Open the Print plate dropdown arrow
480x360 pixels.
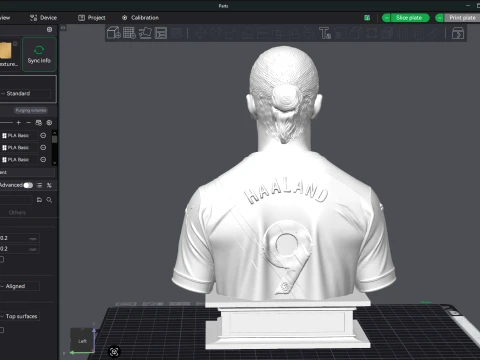[x=440, y=18]
